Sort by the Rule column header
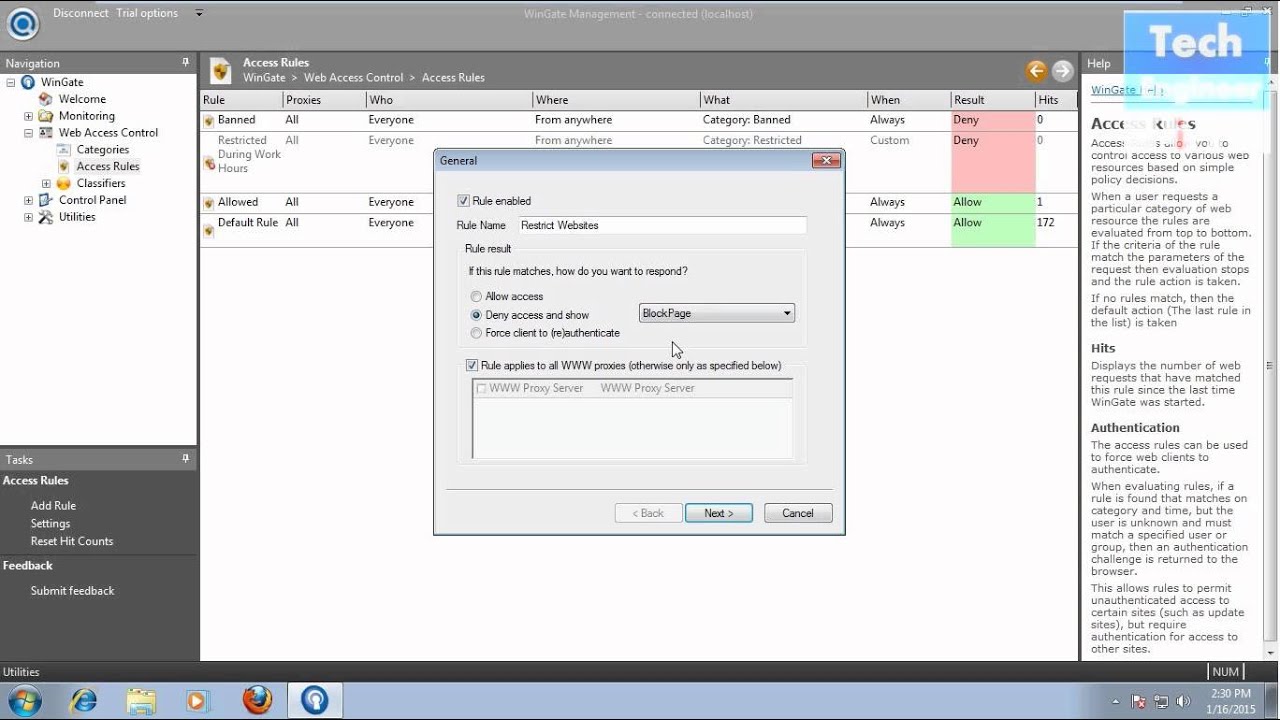The width and height of the screenshot is (1280, 720). coord(241,100)
